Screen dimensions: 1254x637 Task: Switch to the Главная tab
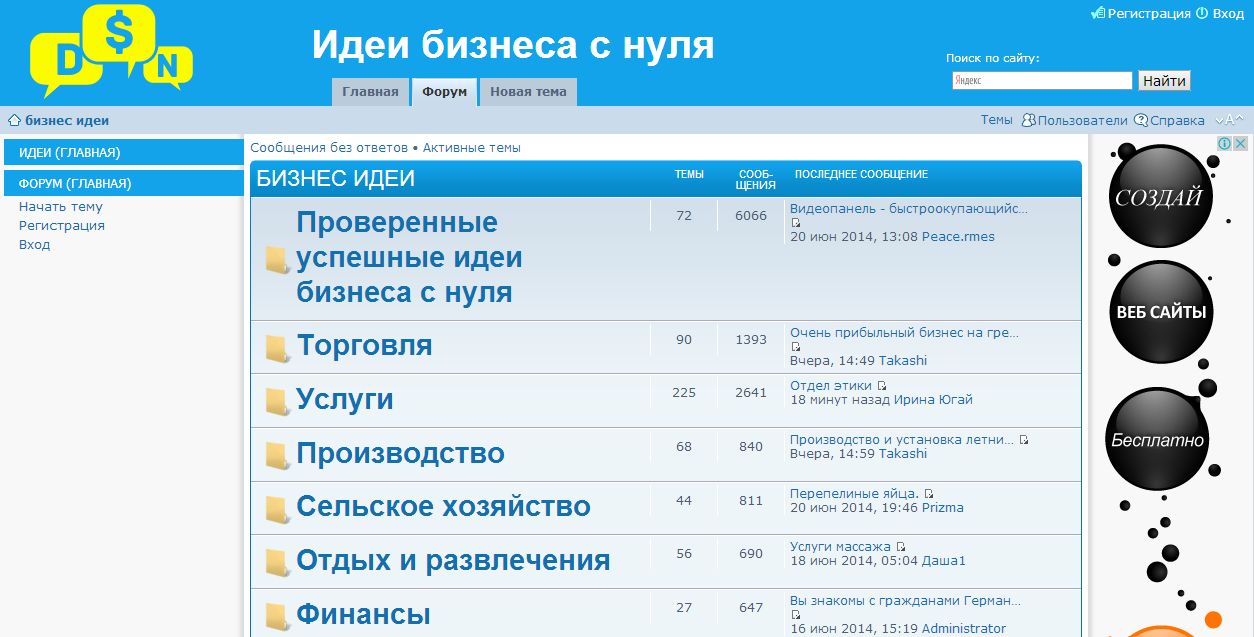coord(370,92)
